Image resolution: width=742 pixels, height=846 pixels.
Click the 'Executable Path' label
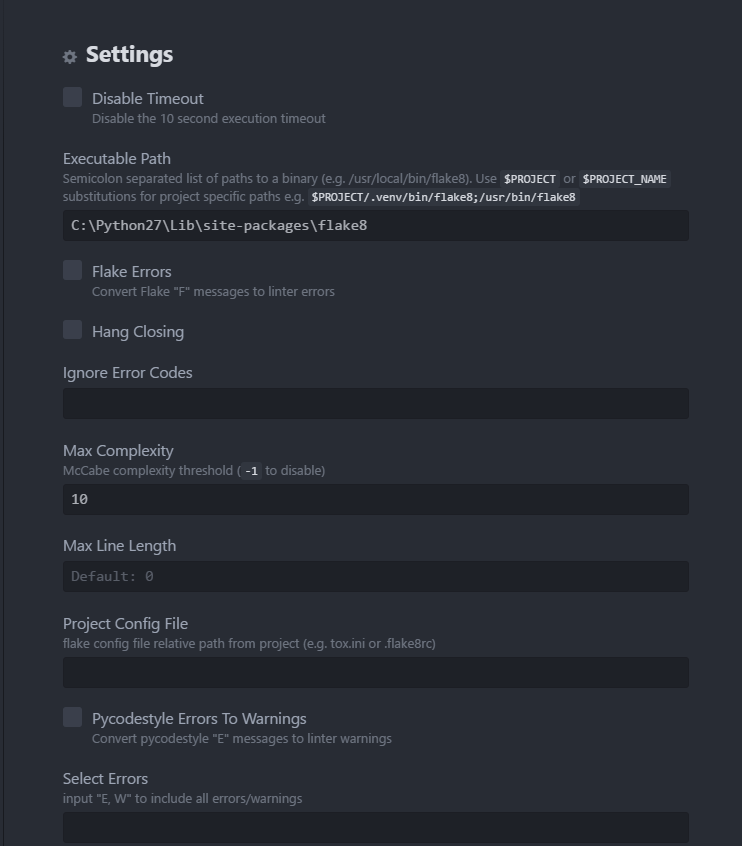pos(117,158)
